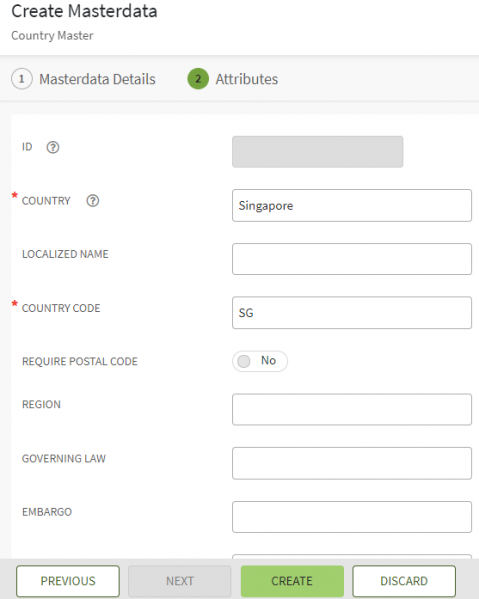Click the Create Masterdata page heading

pos(84,11)
